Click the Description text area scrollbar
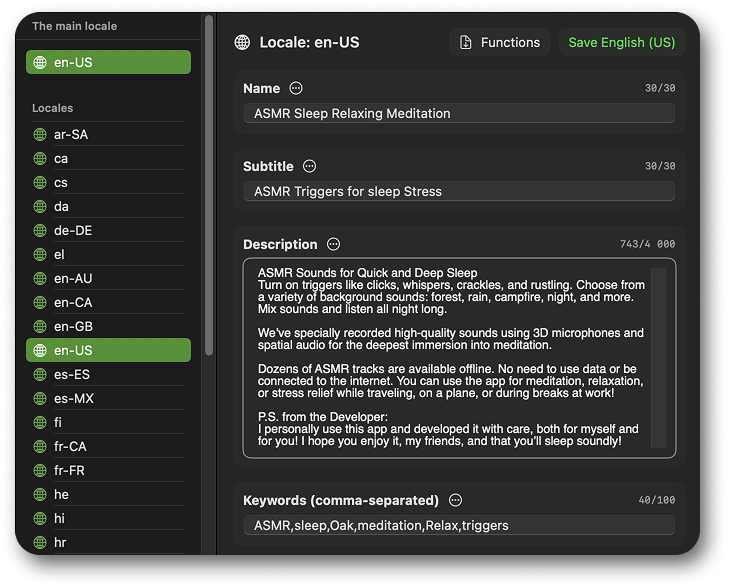The height and width of the screenshot is (587, 729). tap(658, 358)
